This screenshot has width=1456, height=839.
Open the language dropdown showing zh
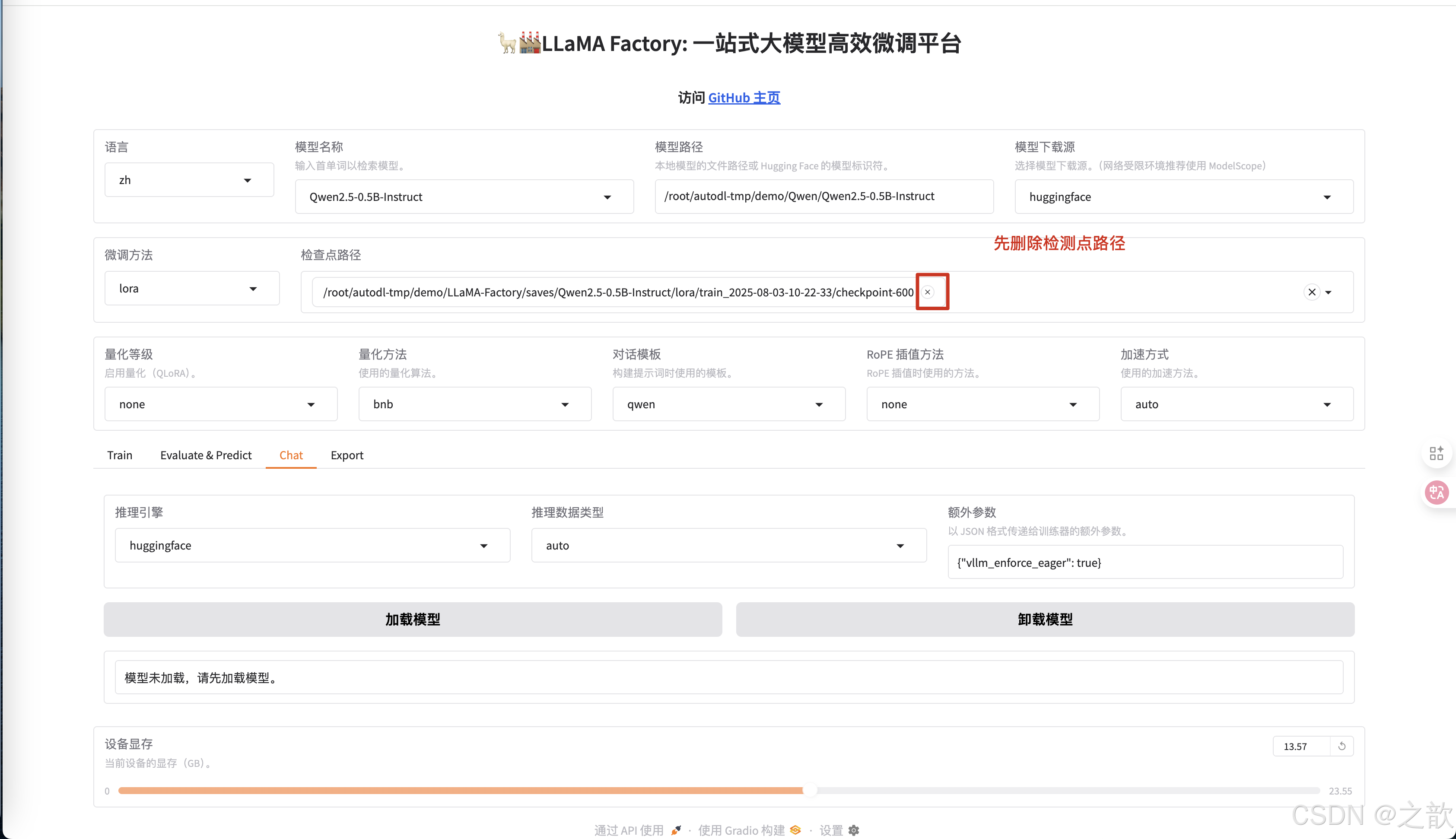click(189, 180)
